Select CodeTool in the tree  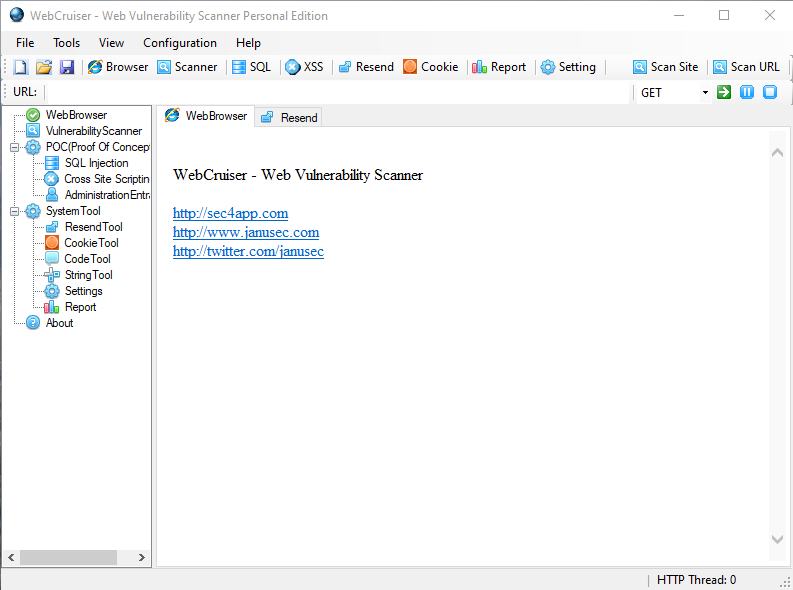[87, 259]
